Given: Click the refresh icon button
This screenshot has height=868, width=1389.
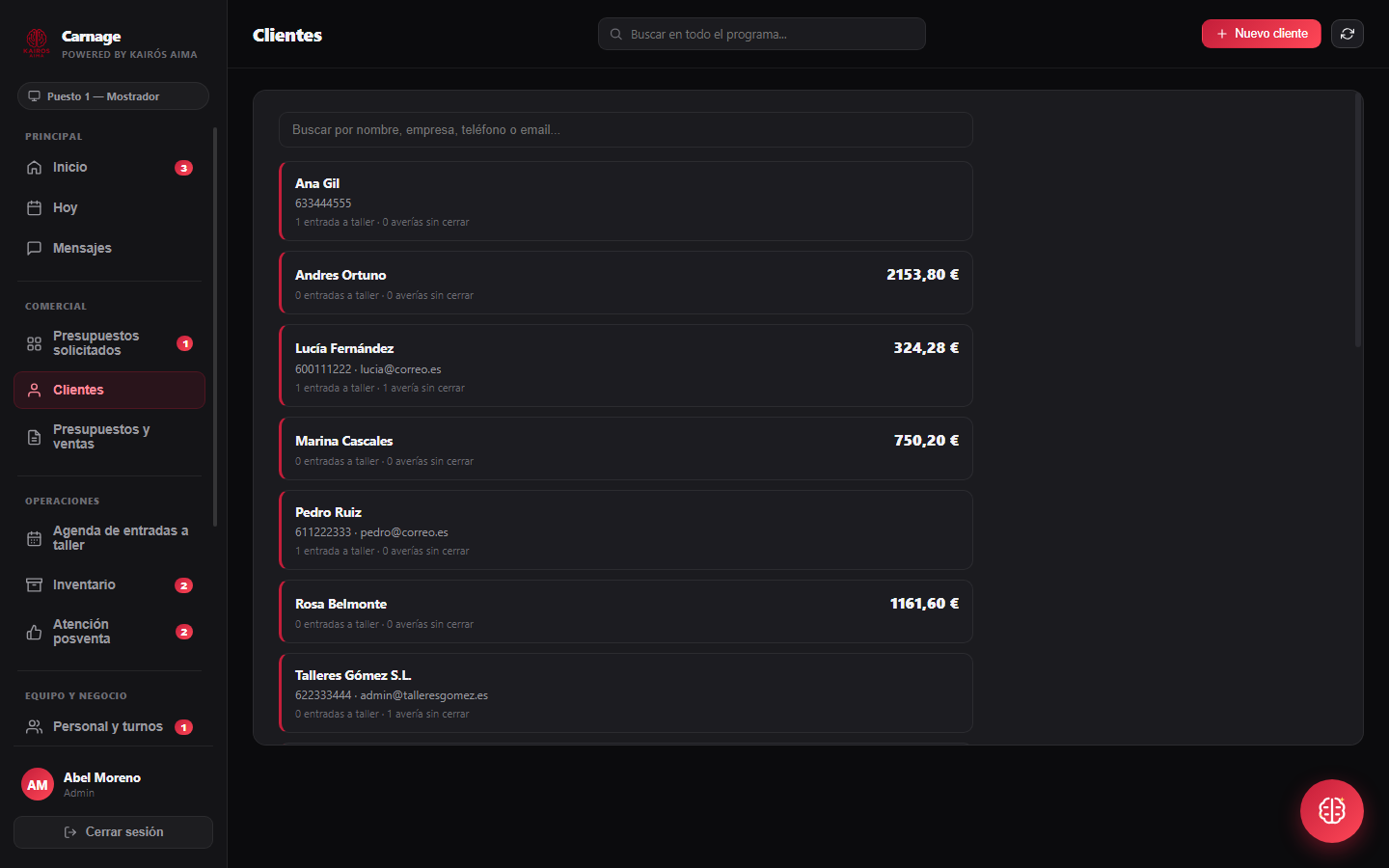Looking at the screenshot, I should 1348,34.
